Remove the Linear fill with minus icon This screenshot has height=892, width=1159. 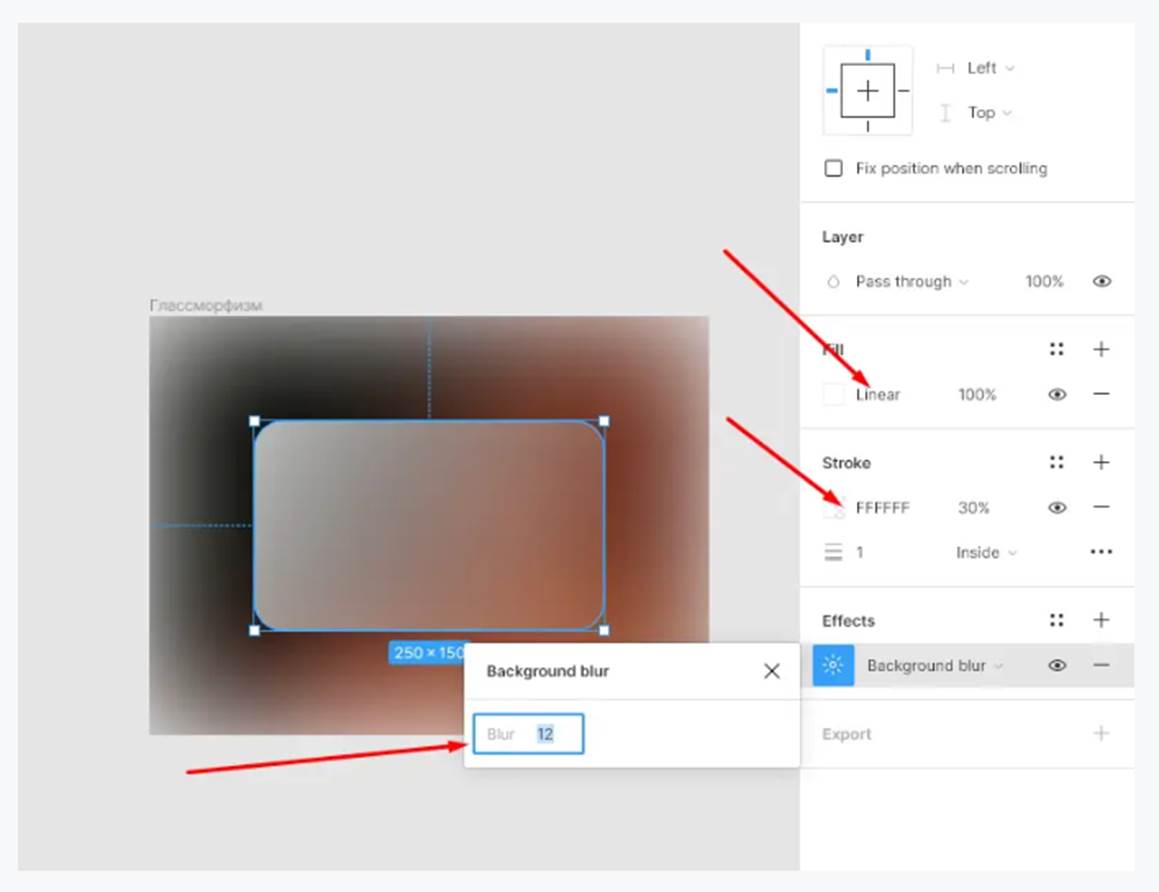coord(1101,394)
